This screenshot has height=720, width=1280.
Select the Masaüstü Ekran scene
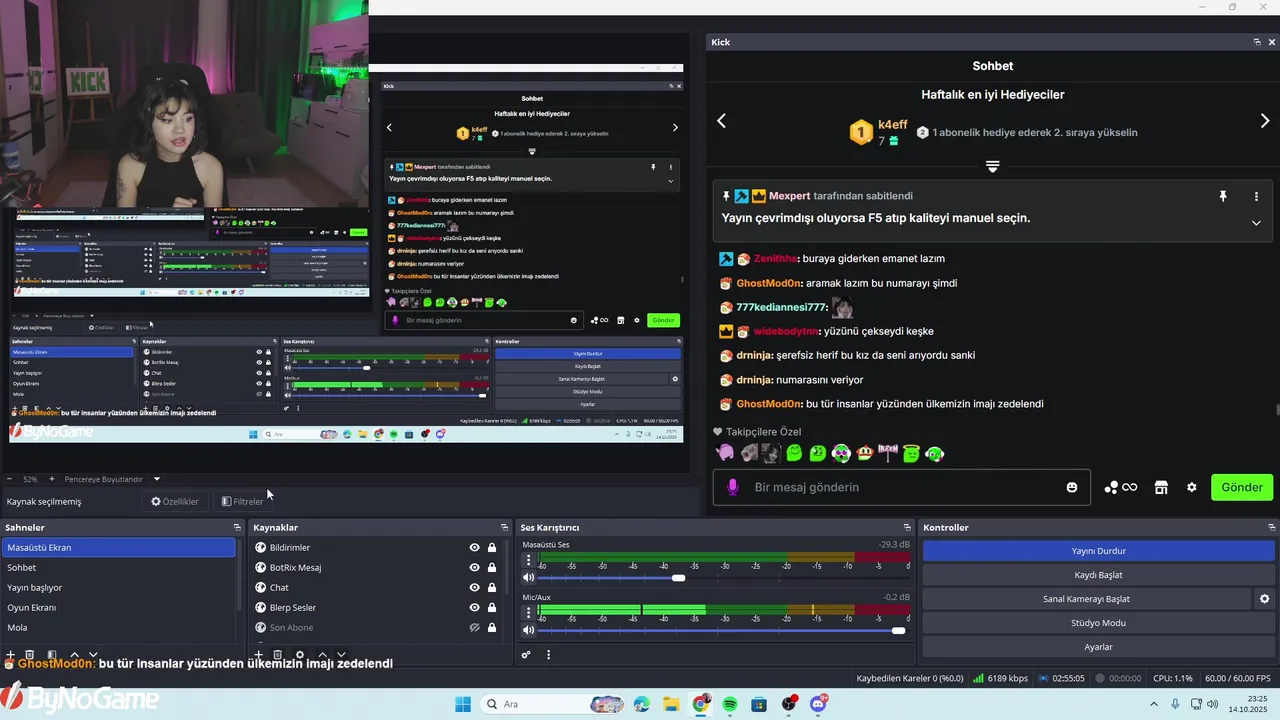118,547
